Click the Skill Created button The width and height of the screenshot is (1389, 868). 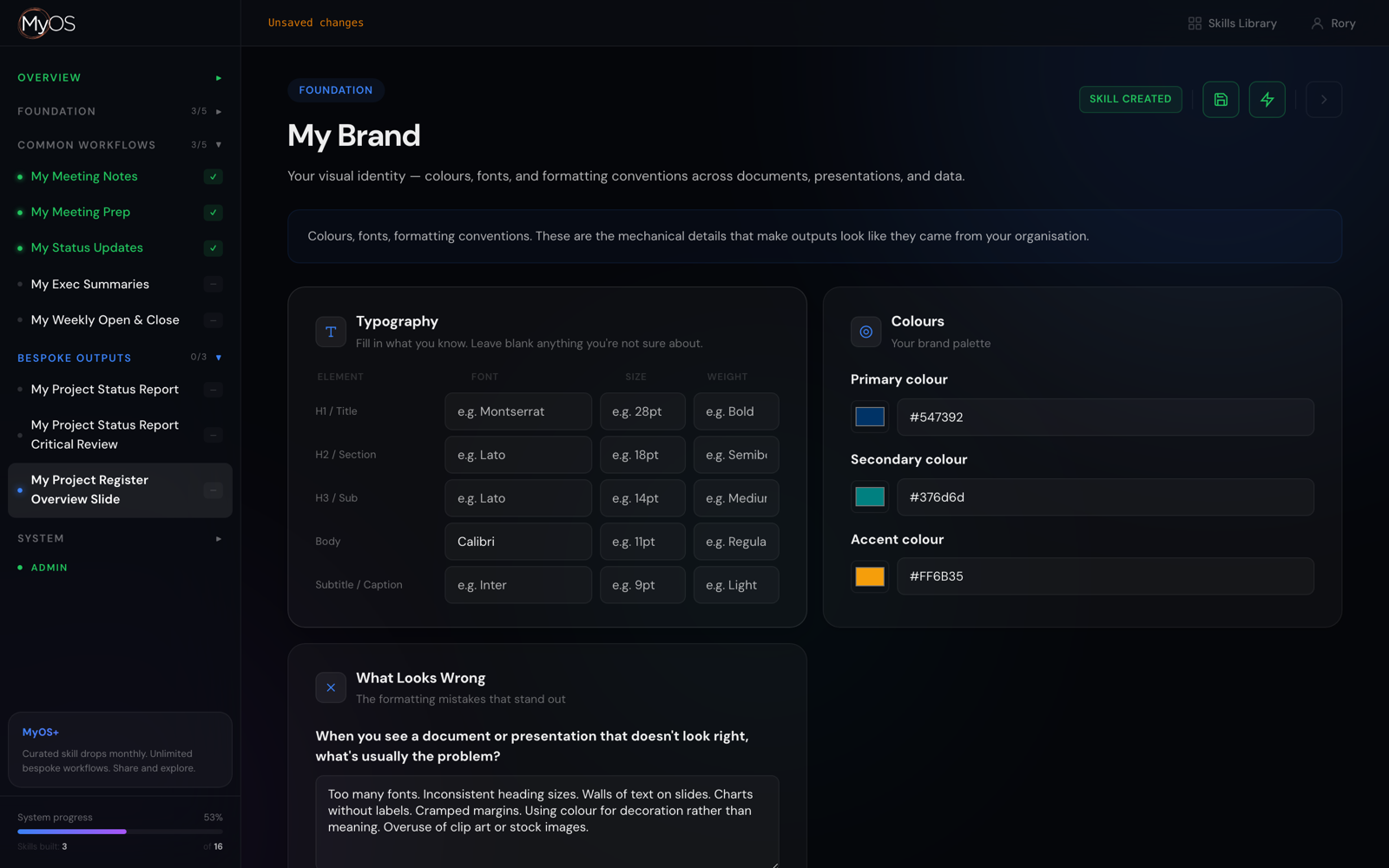(x=1130, y=99)
